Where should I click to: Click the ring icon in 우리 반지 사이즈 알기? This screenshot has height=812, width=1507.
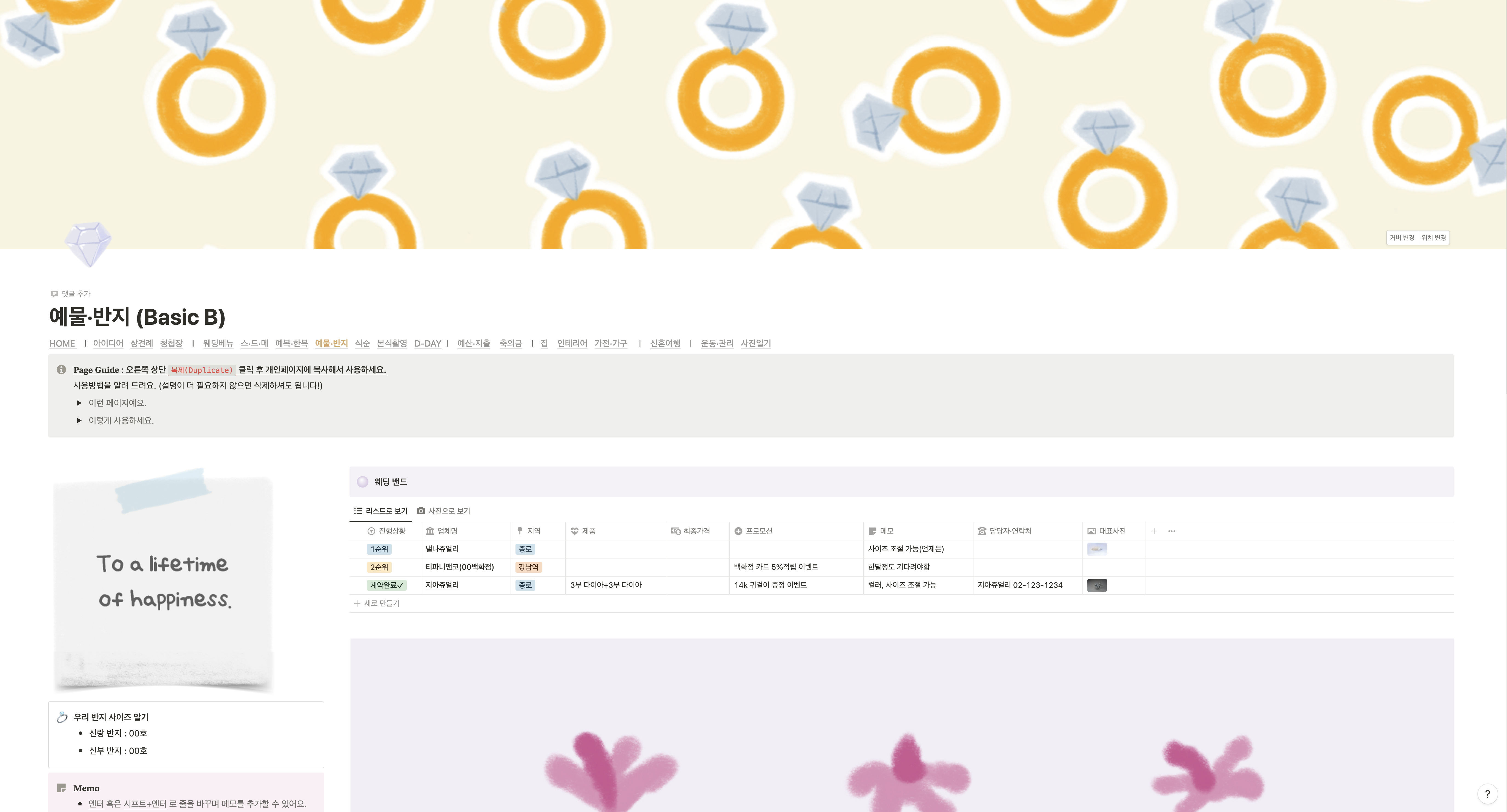point(62,717)
